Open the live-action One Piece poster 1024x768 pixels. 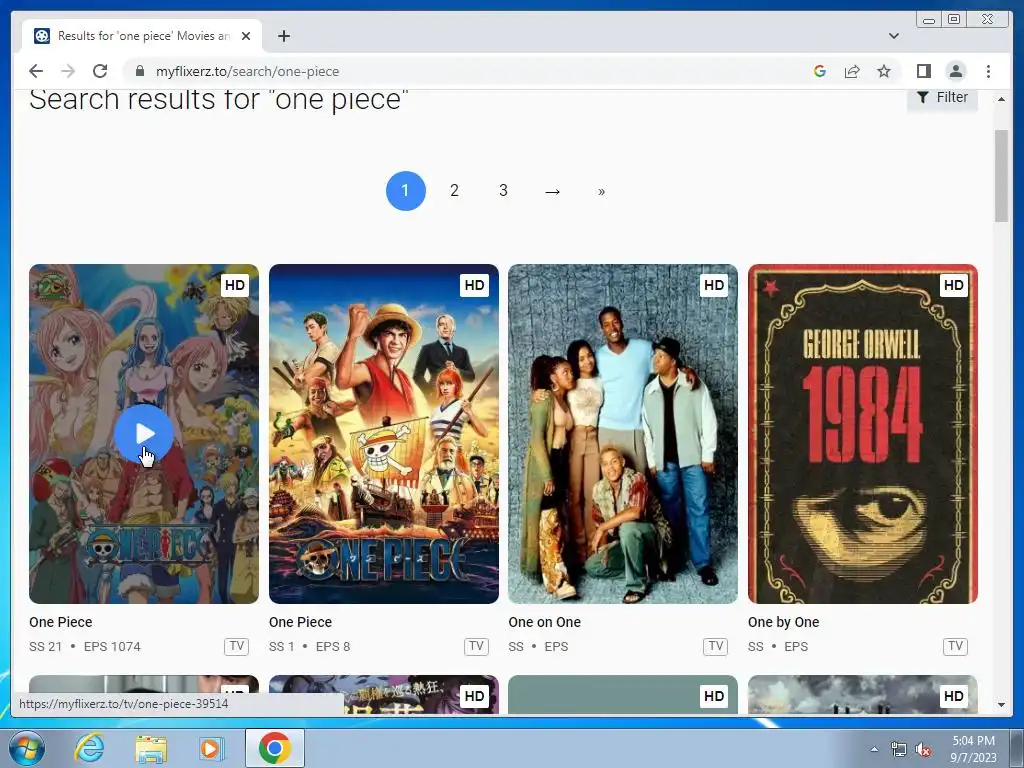coord(384,434)
